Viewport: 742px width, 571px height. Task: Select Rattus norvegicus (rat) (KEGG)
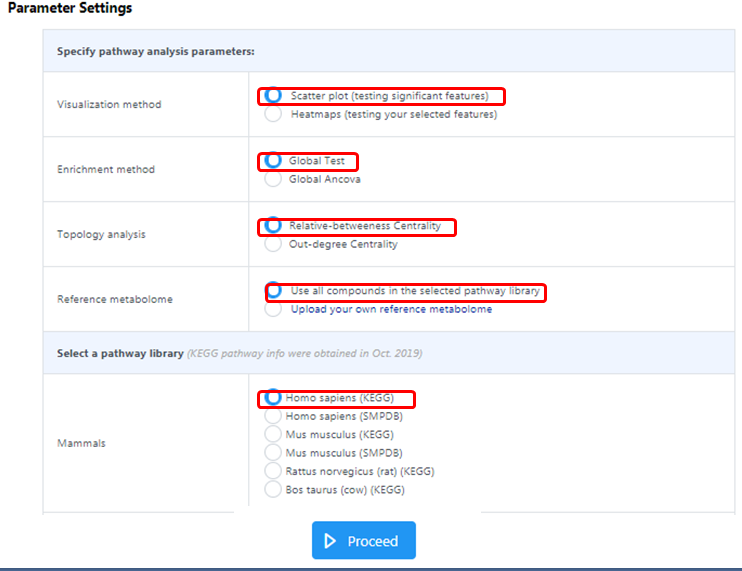[273, 471]
